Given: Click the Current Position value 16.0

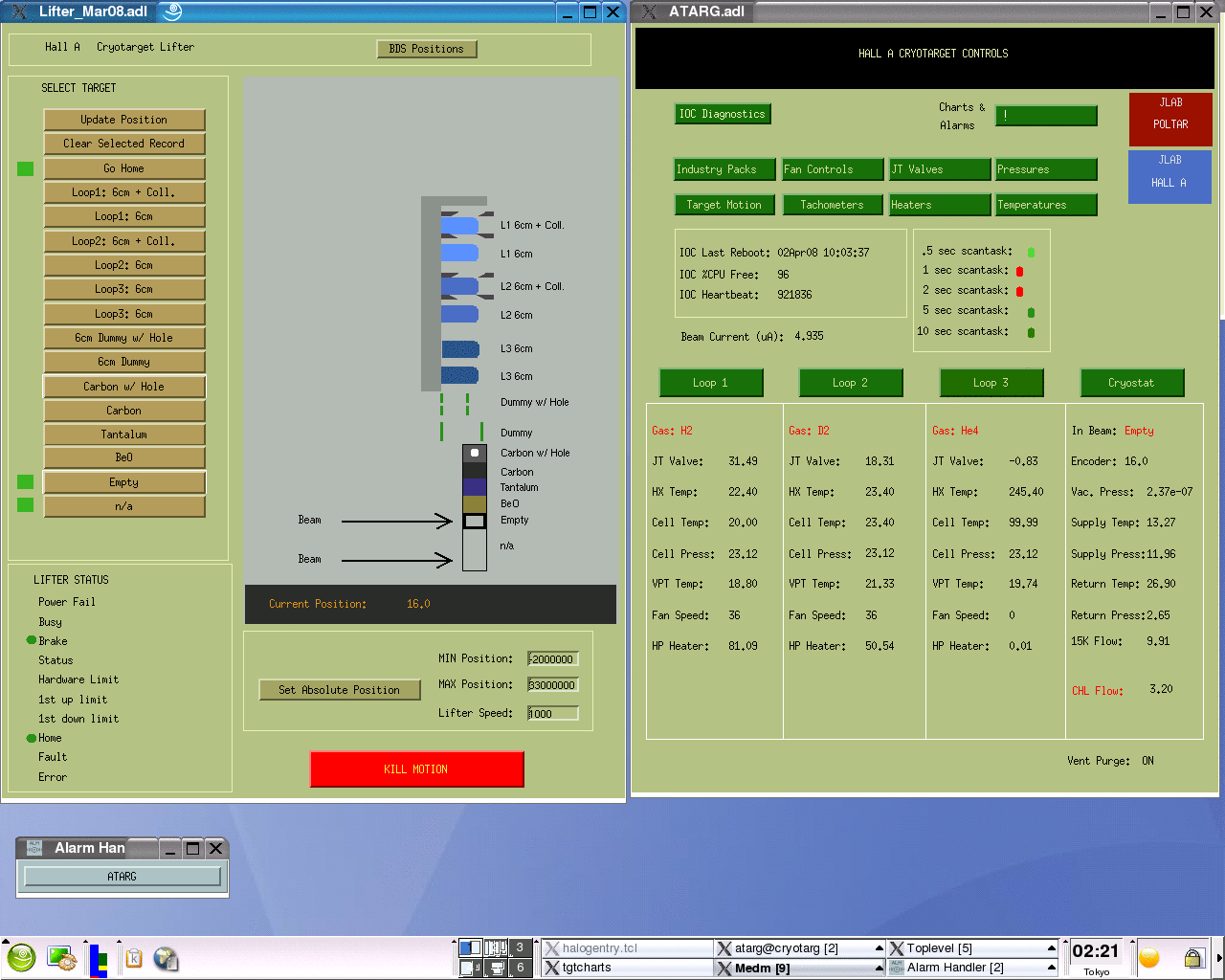Looking at the screenshot, I should click(418, 604).
